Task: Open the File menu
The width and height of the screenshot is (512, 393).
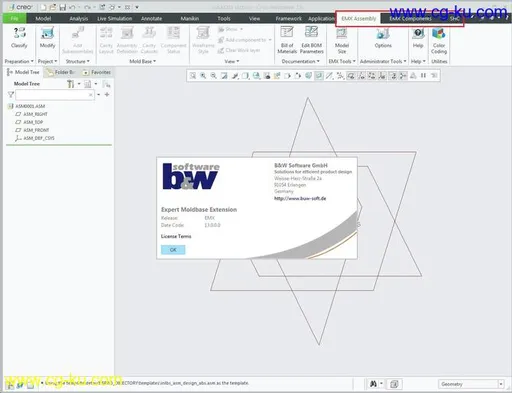Action: [x=14, y=18]
